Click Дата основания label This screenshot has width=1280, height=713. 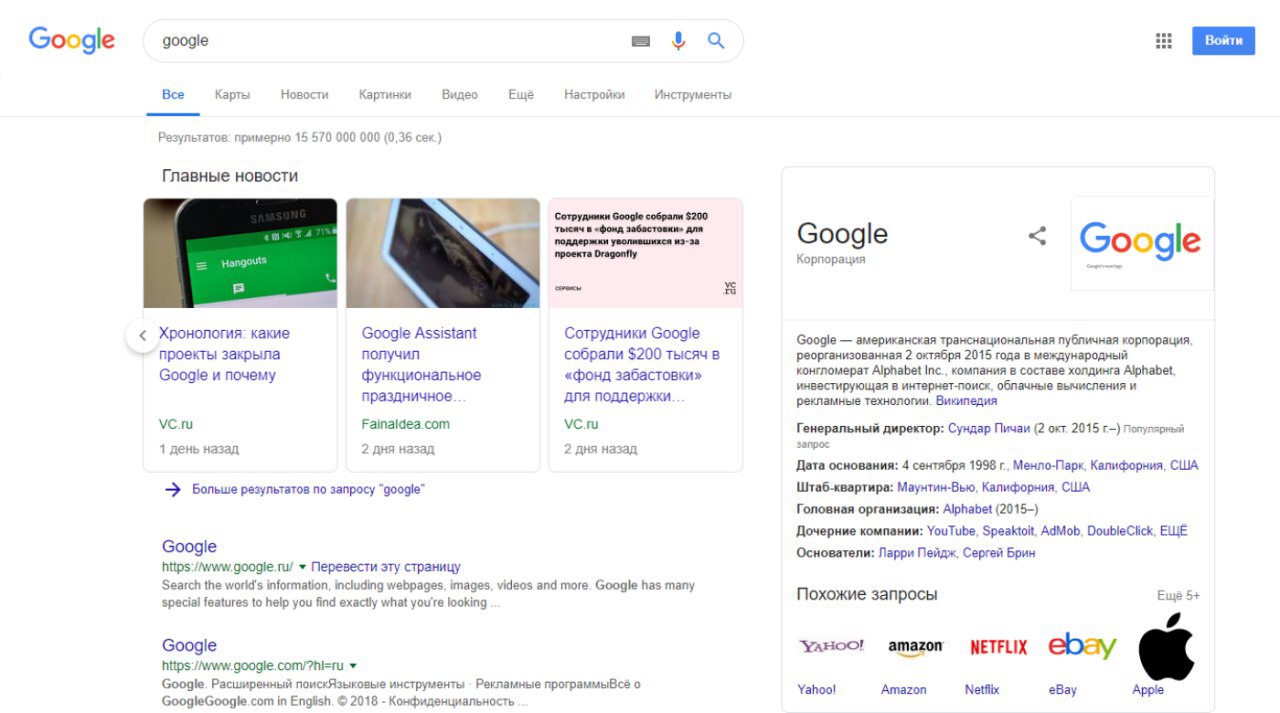point(847,466)
